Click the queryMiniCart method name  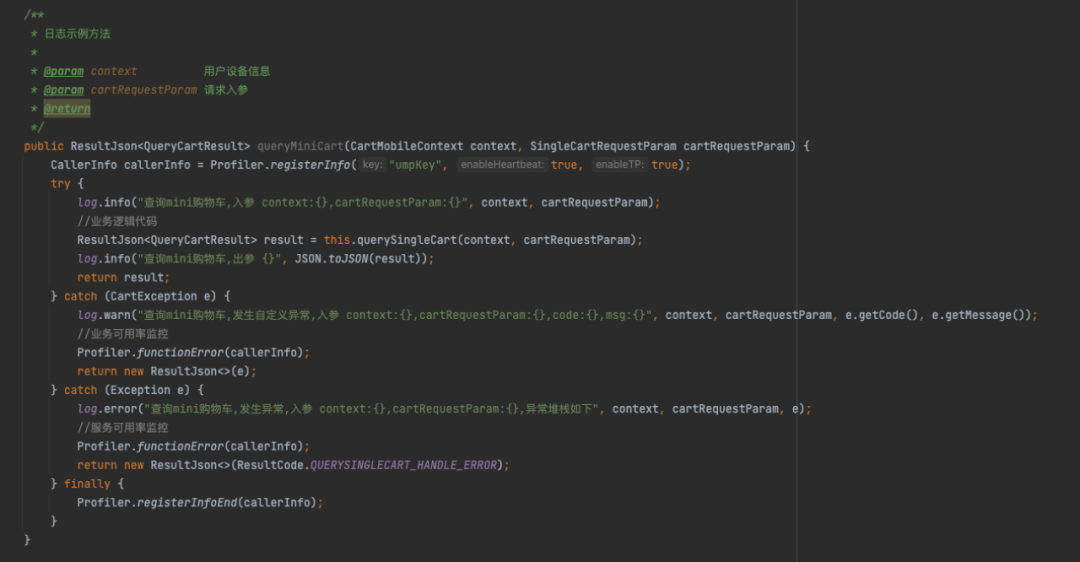(300, 146)
